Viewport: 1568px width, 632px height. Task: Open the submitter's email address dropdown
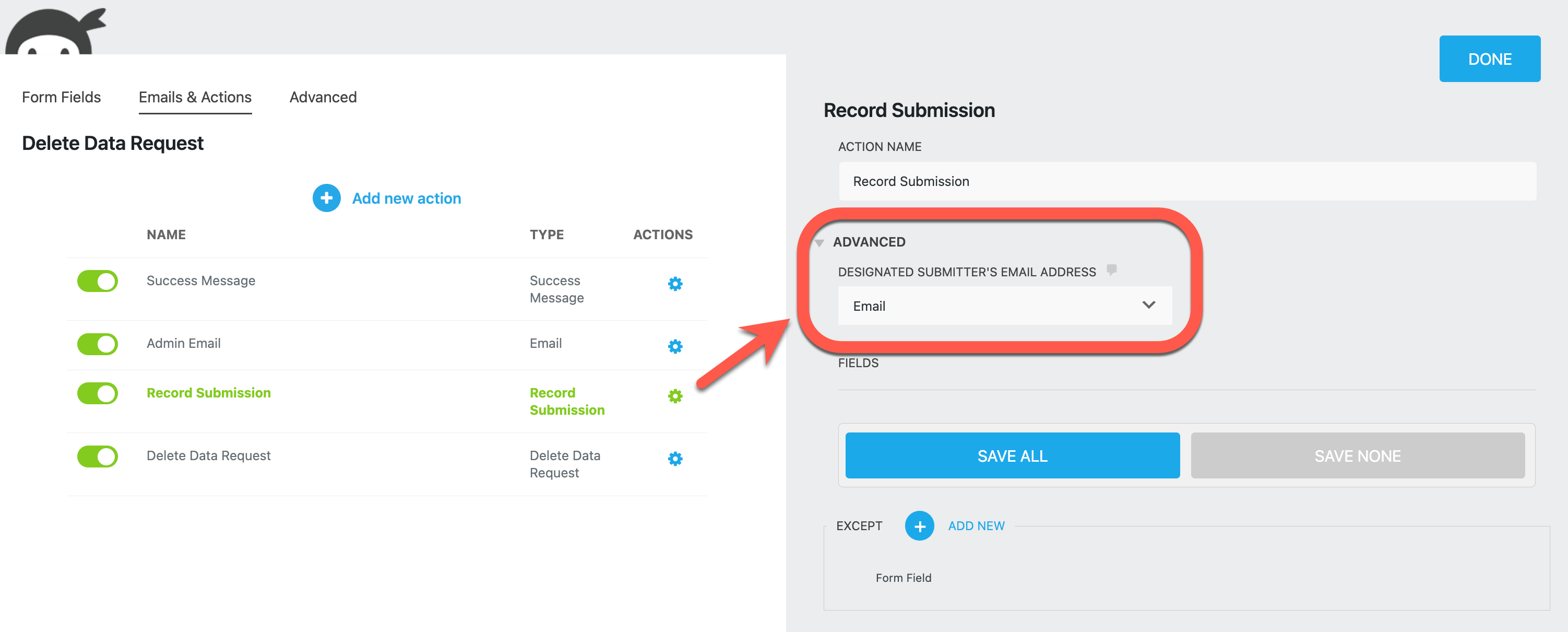1004,306
